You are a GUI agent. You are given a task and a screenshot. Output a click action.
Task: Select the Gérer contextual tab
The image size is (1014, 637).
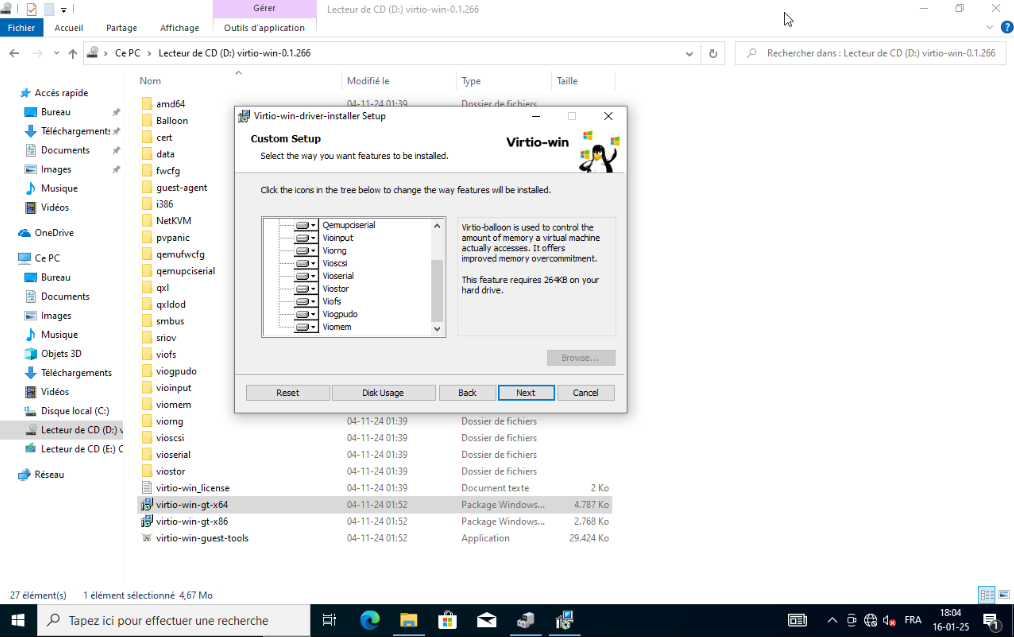(x=264, y=8)
